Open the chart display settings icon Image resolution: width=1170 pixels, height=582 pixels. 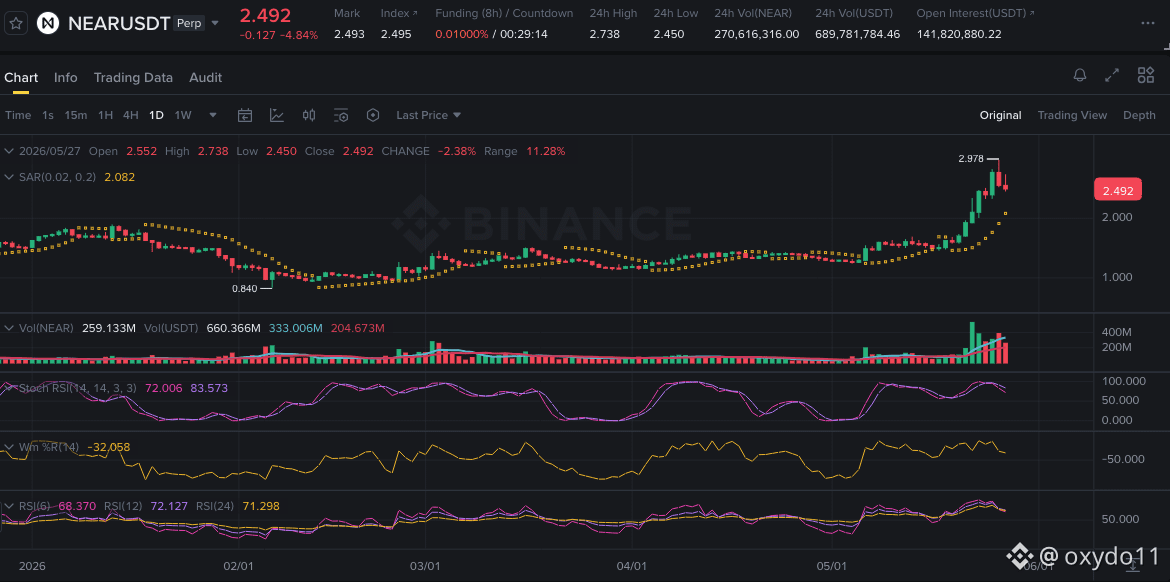[341, 115]
